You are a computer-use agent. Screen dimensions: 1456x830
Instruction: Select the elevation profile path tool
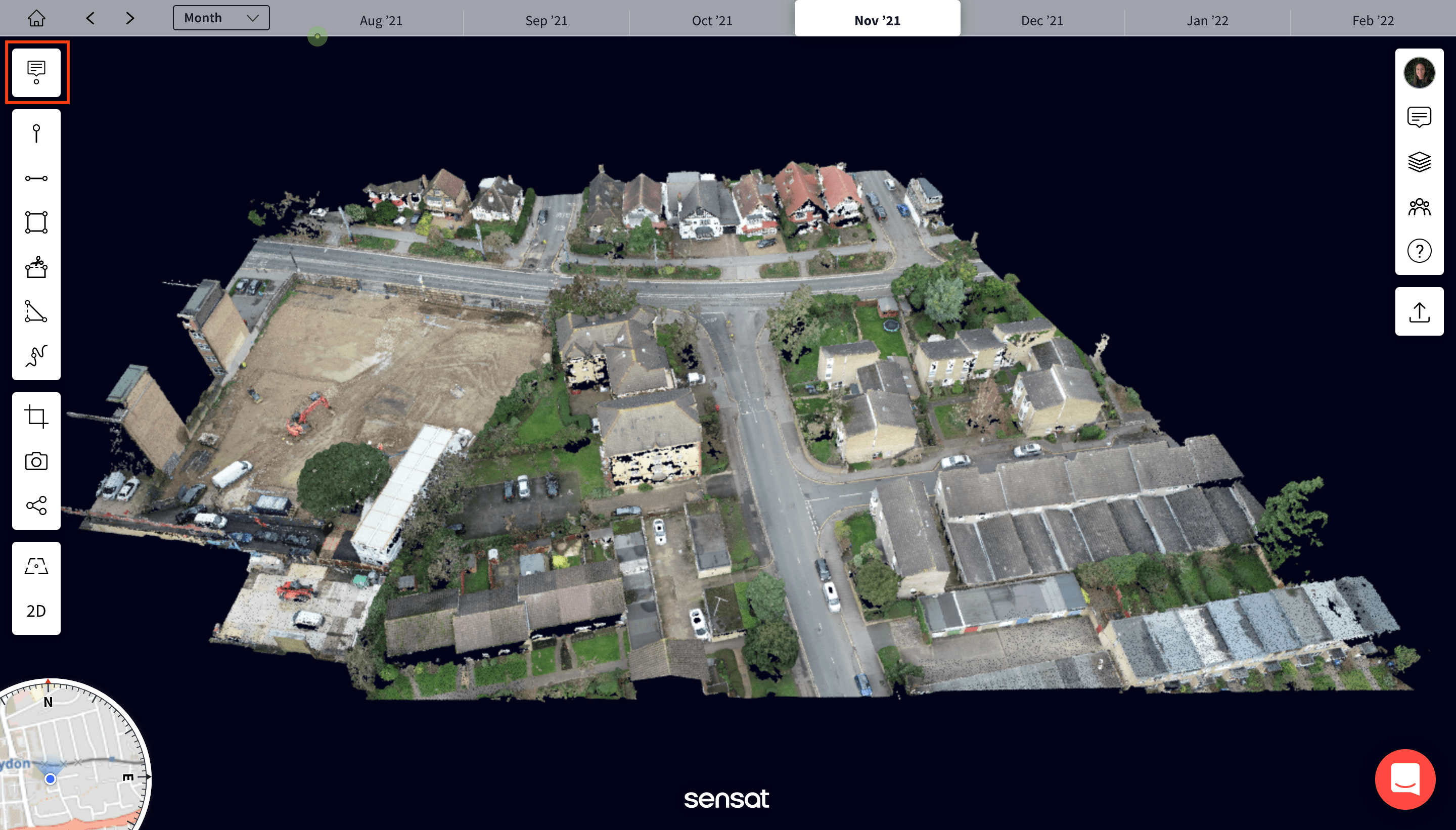pyautogui.click(x=36, y=356)
